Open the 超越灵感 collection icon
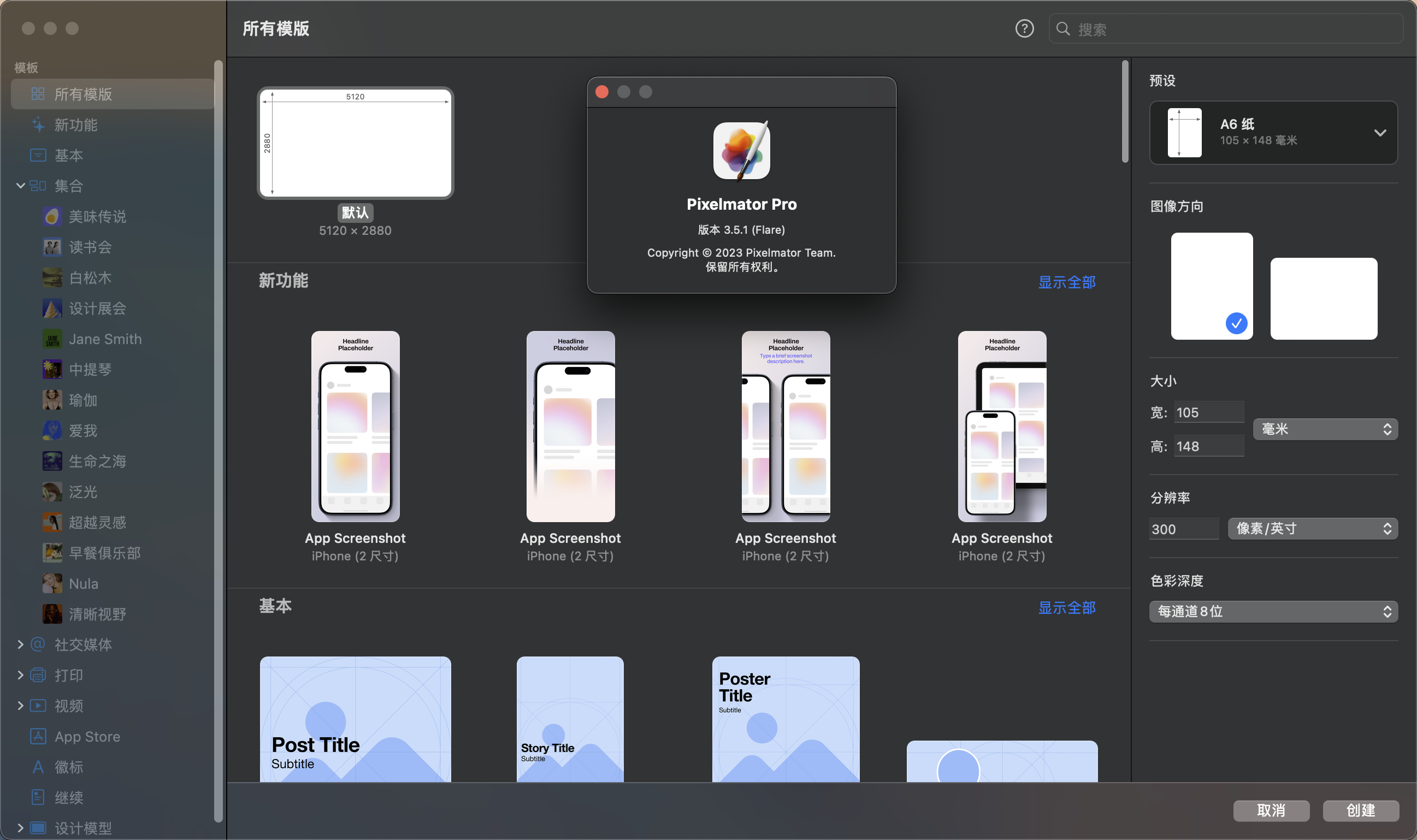The height and width of the screenshot is (840, 1417). pos(52,522)
